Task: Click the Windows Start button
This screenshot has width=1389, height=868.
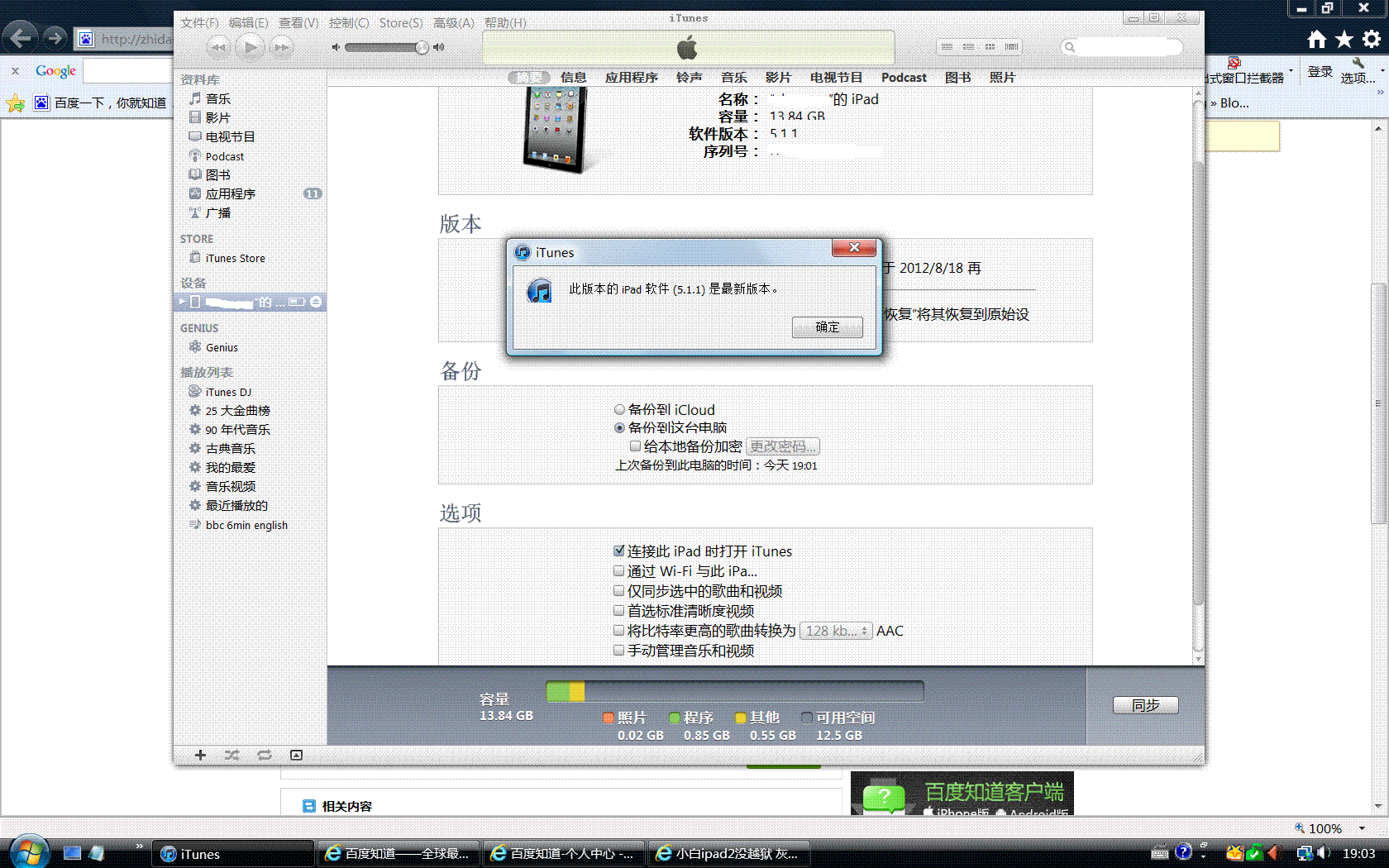Action: (x=29, y=851)
